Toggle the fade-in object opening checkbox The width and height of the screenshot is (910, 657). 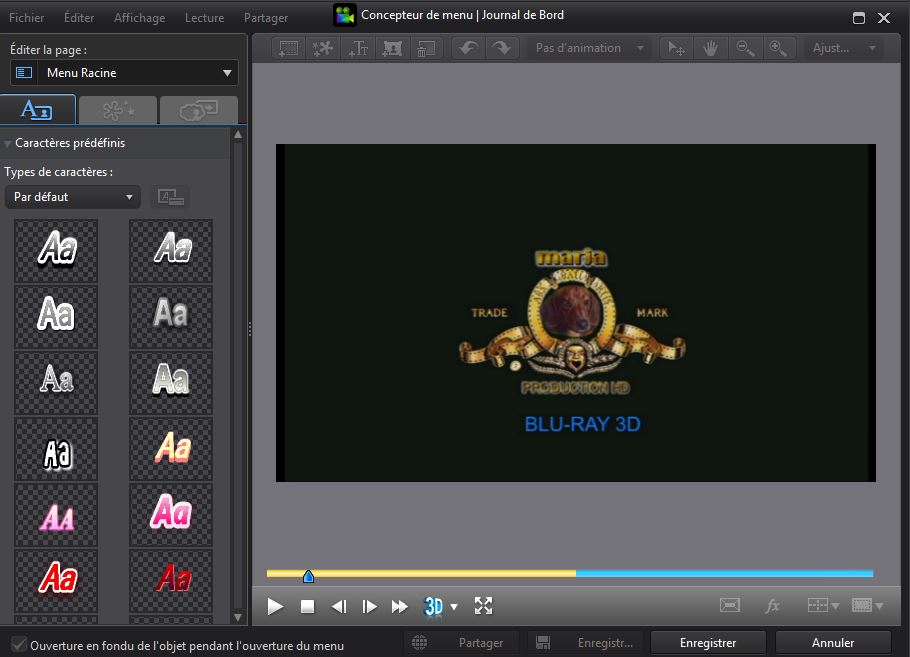click(x=19, y=644)
